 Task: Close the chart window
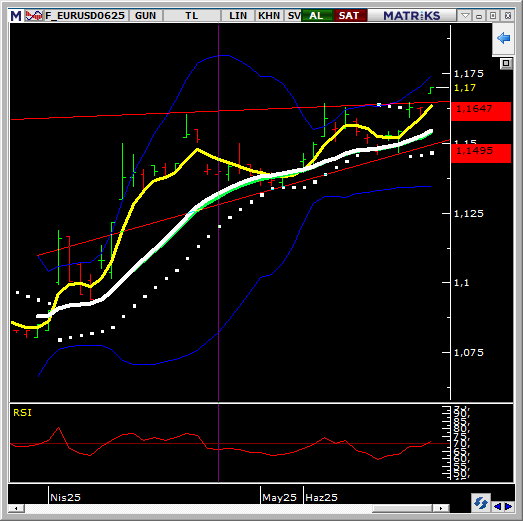508,16
